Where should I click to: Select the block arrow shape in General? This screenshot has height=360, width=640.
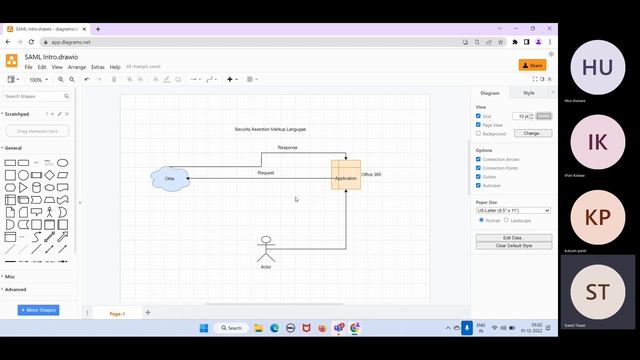tap(62, 237)
